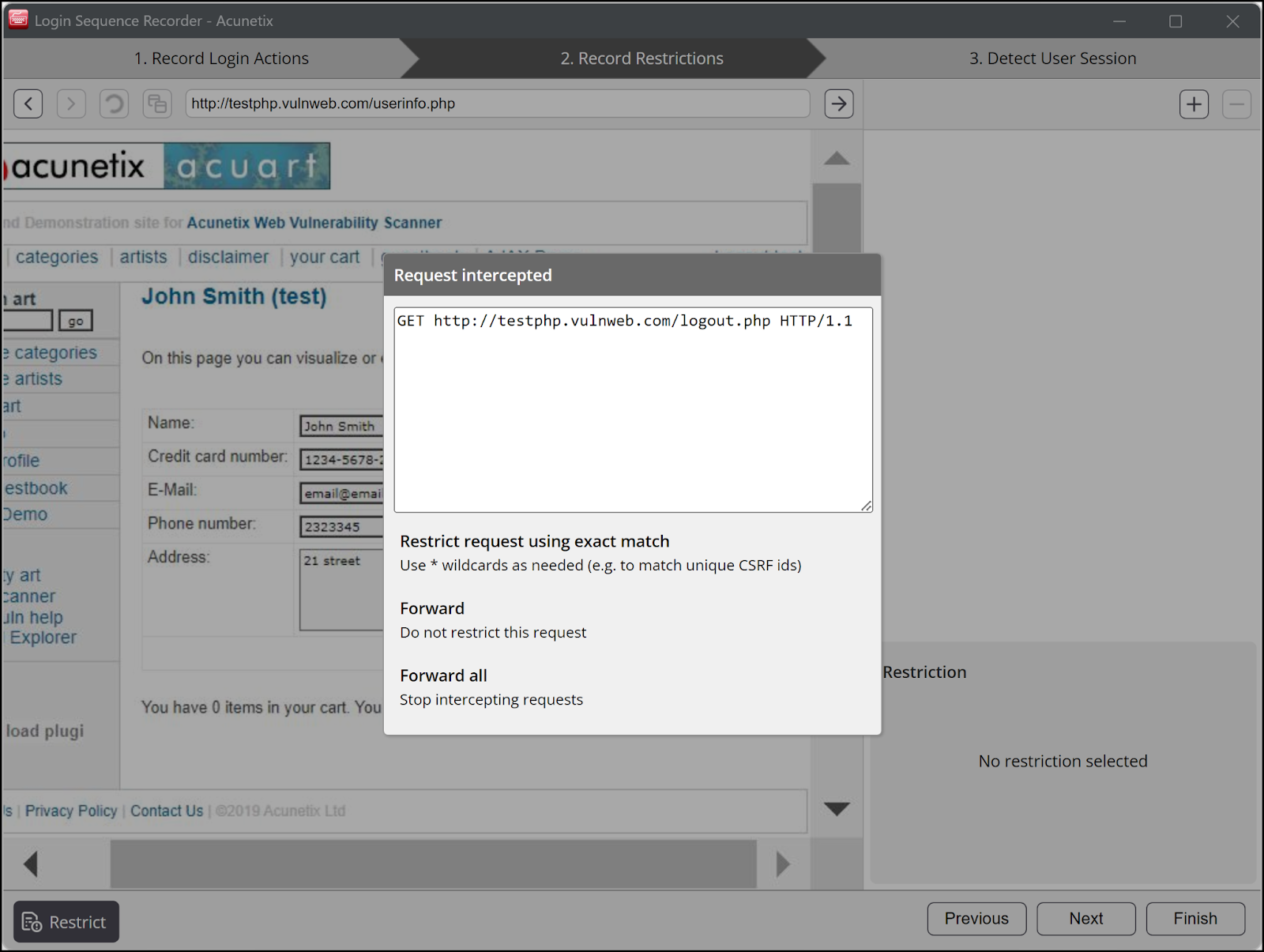Image resolution: width=1264 pixels, height=952 pixels.
Task: Click the acuart logo image
Action: click(x=246, y=166)
